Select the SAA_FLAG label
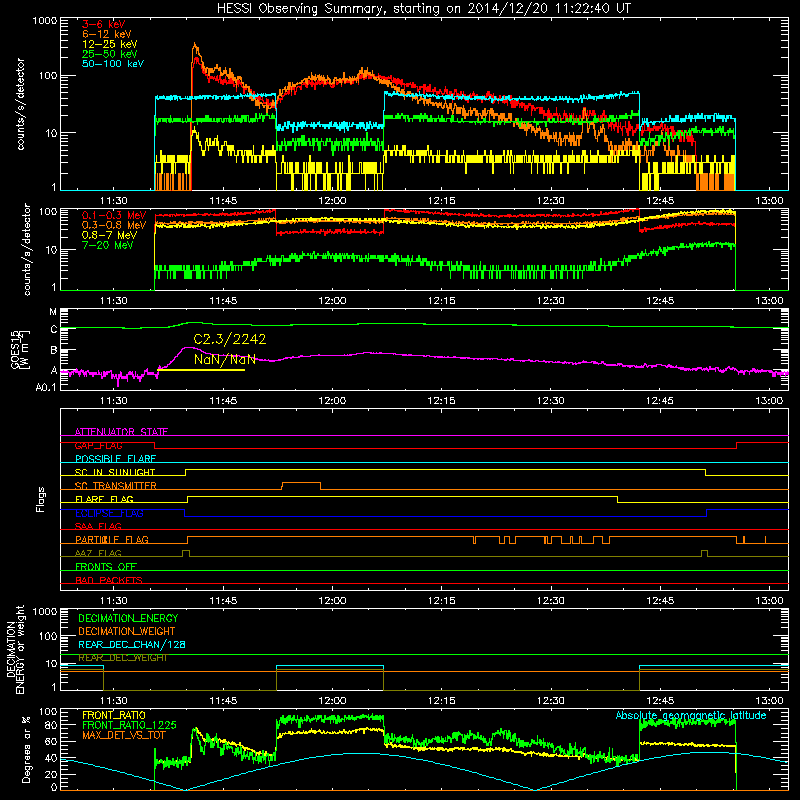 coord(98,526)
